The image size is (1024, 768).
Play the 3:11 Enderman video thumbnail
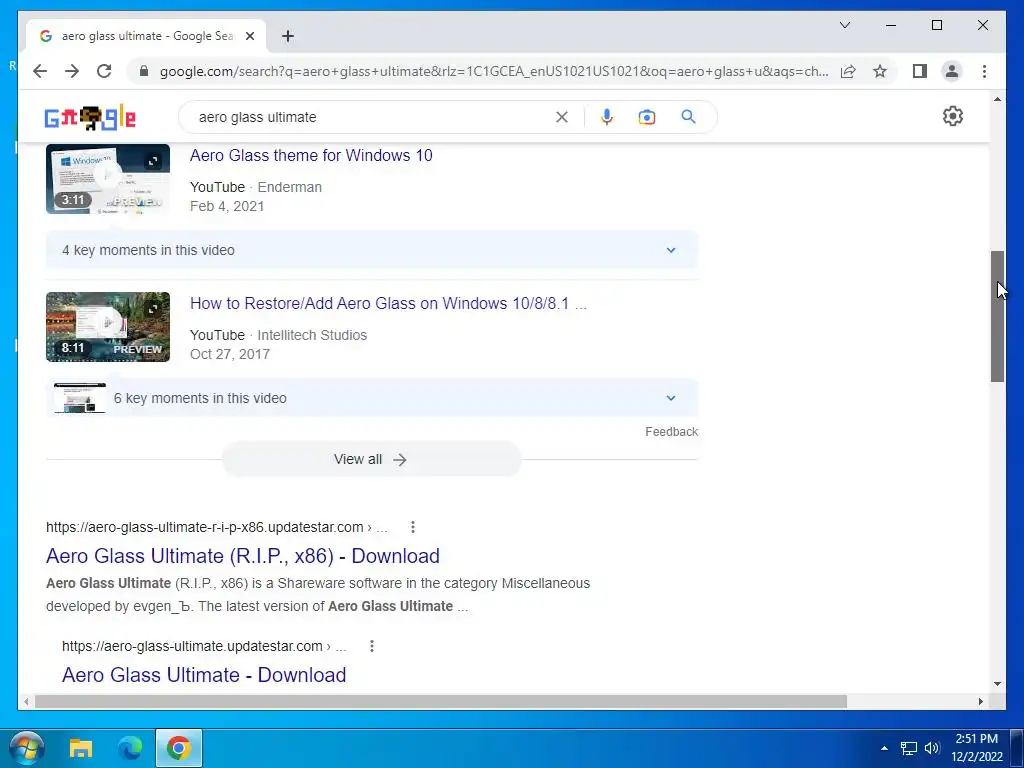[108, 178]
